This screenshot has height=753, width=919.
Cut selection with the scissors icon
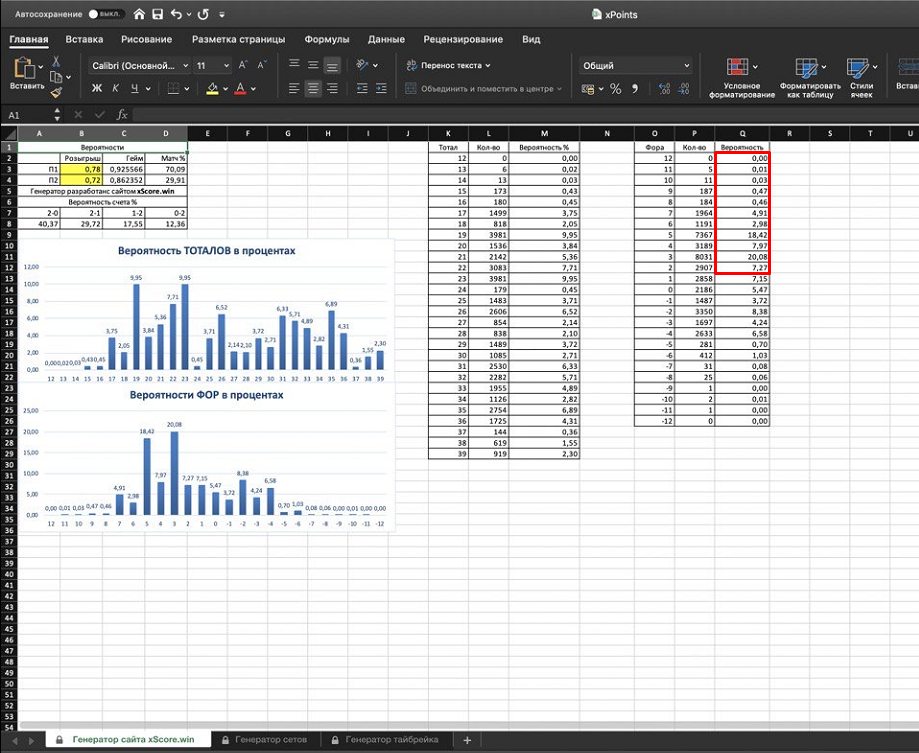coord(56,61)
